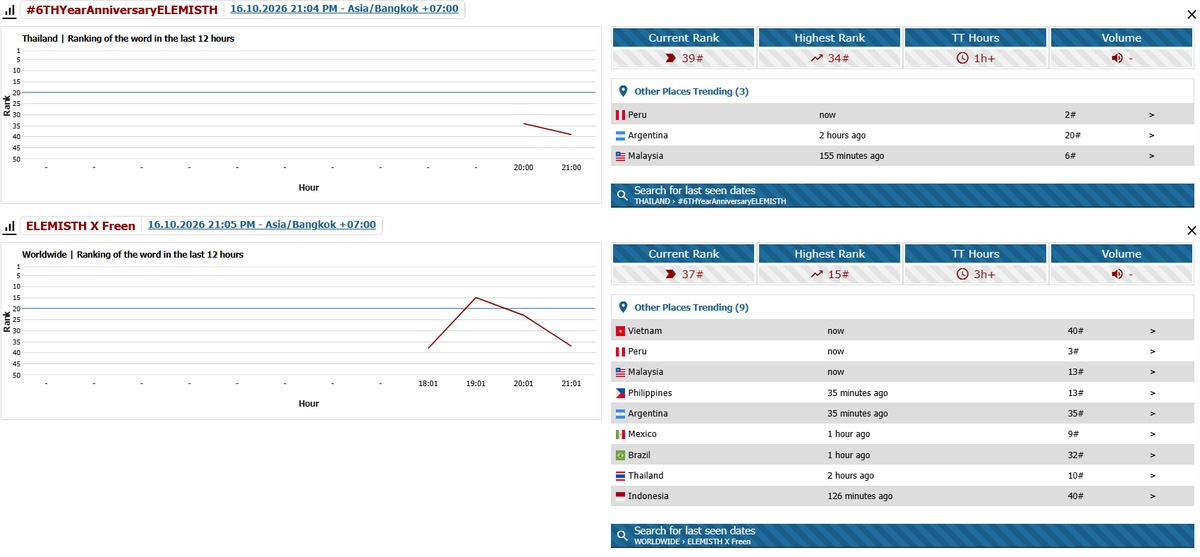Expand Argentina row showing rank 35#

click(x=1152, y=414)
